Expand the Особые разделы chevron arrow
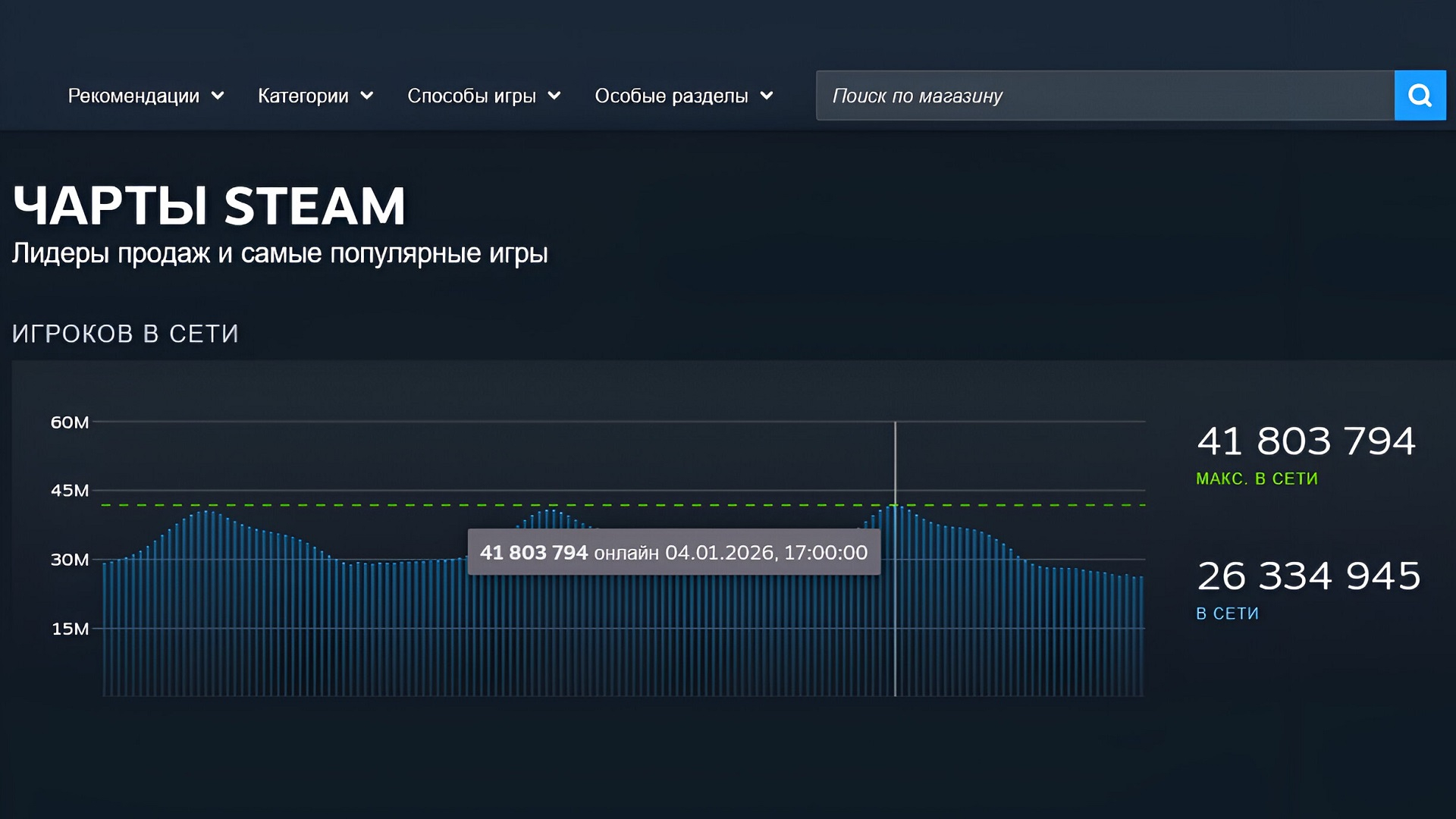 coord(767,96)
